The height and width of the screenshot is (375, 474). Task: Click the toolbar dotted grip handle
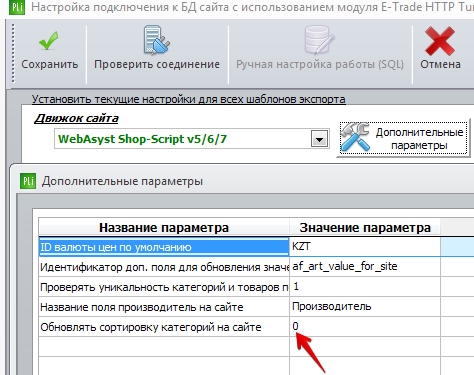coord(13,53)
